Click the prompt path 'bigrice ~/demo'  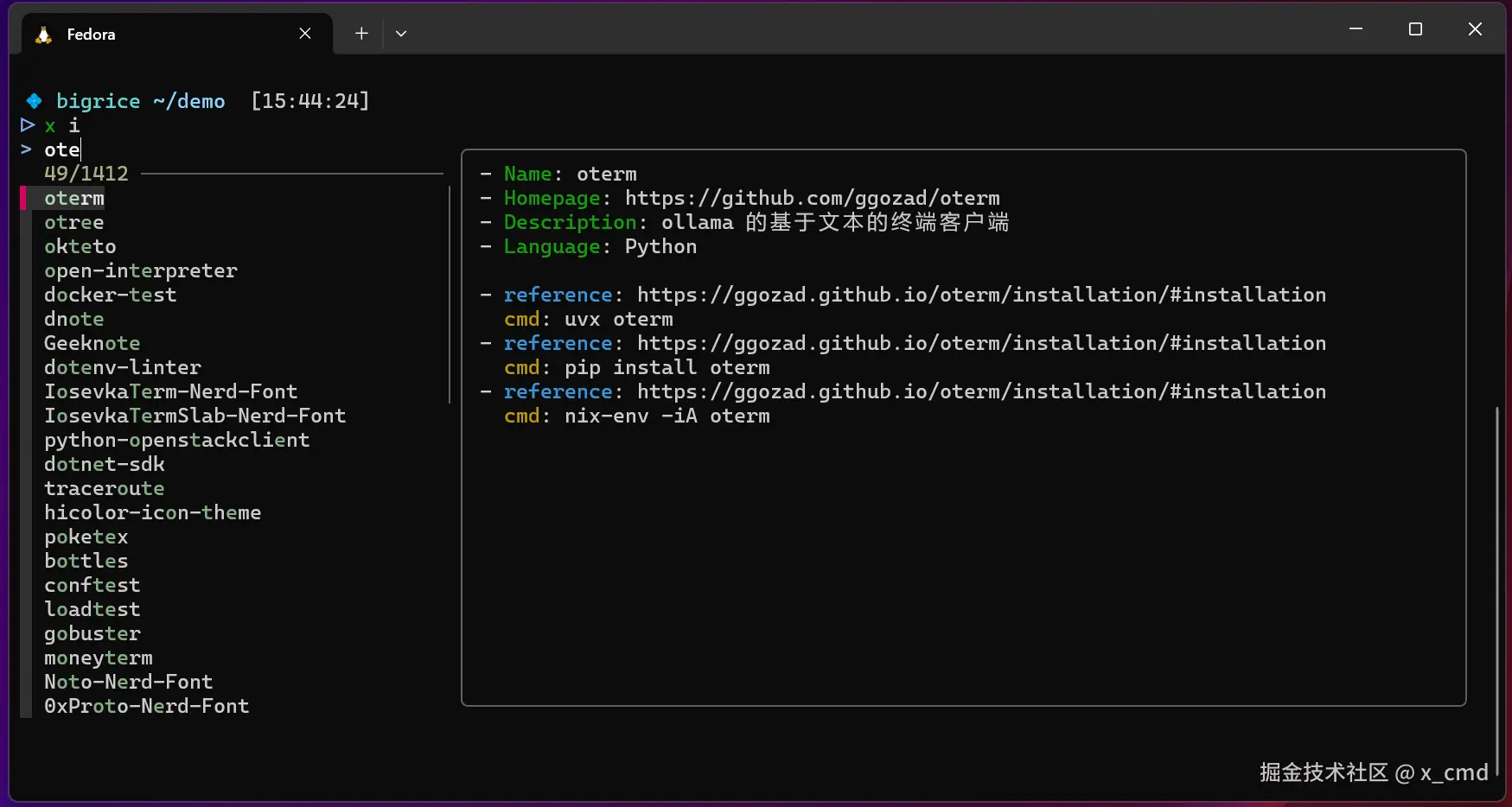141,101
